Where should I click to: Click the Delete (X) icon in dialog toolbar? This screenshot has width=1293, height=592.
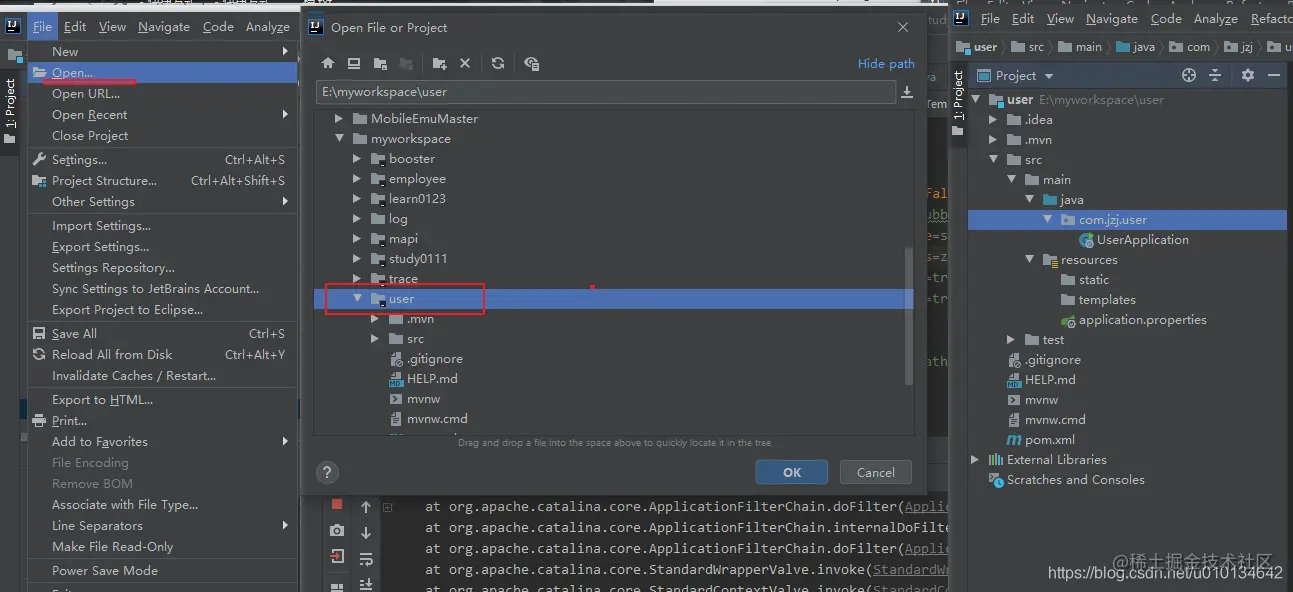[465, 63]
